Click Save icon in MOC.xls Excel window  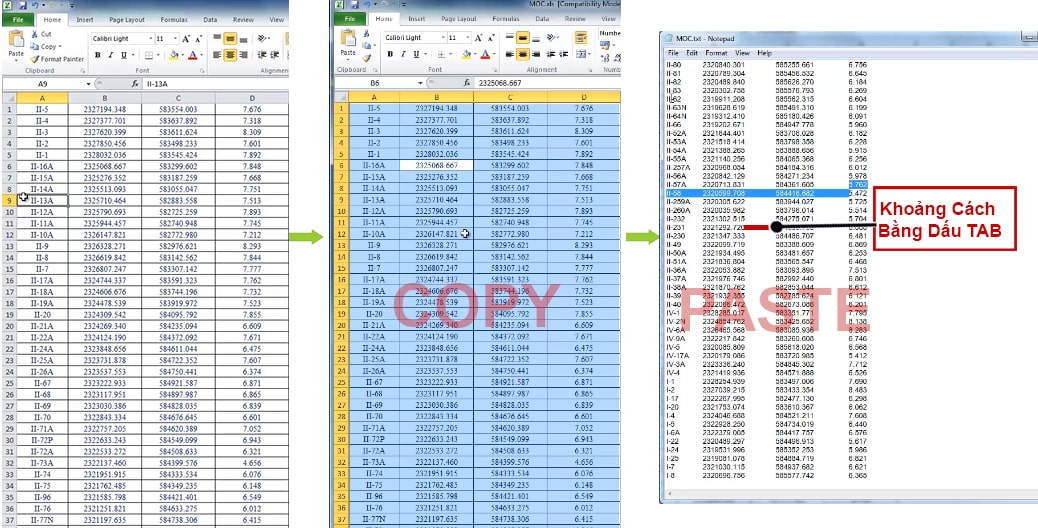(355, 5)
